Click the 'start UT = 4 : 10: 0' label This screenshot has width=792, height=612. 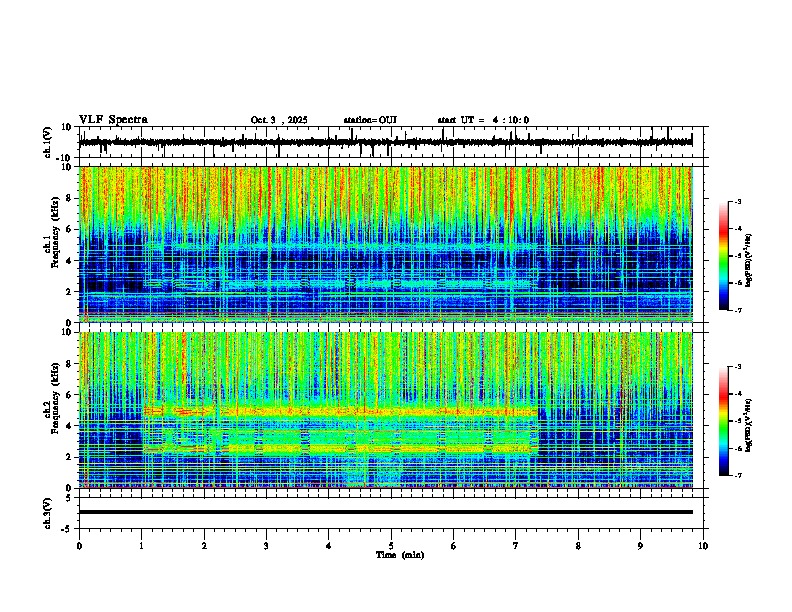coord(483,120)
